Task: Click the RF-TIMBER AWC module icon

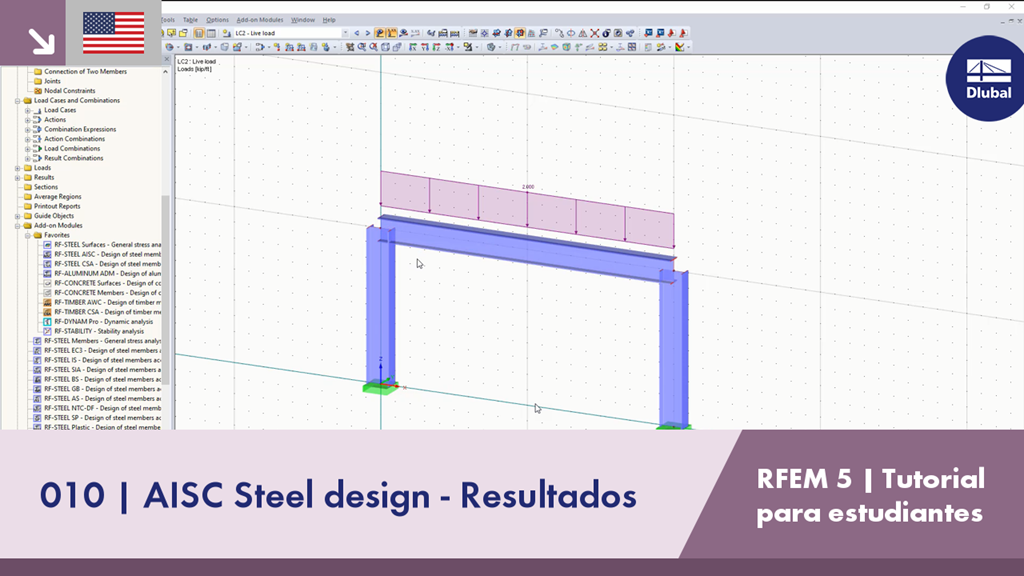Action: click(x=47, y=302)
